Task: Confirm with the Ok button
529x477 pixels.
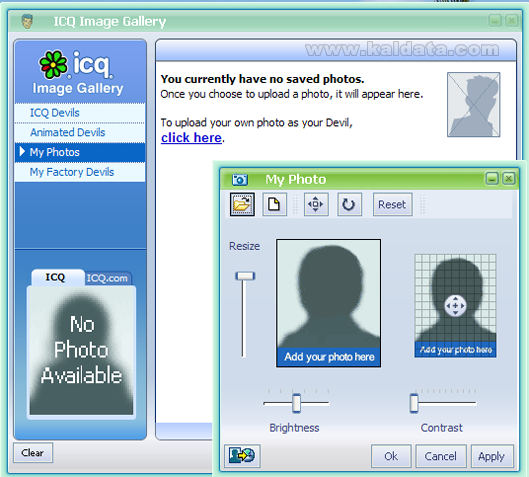Action: [x=391, y=456]
